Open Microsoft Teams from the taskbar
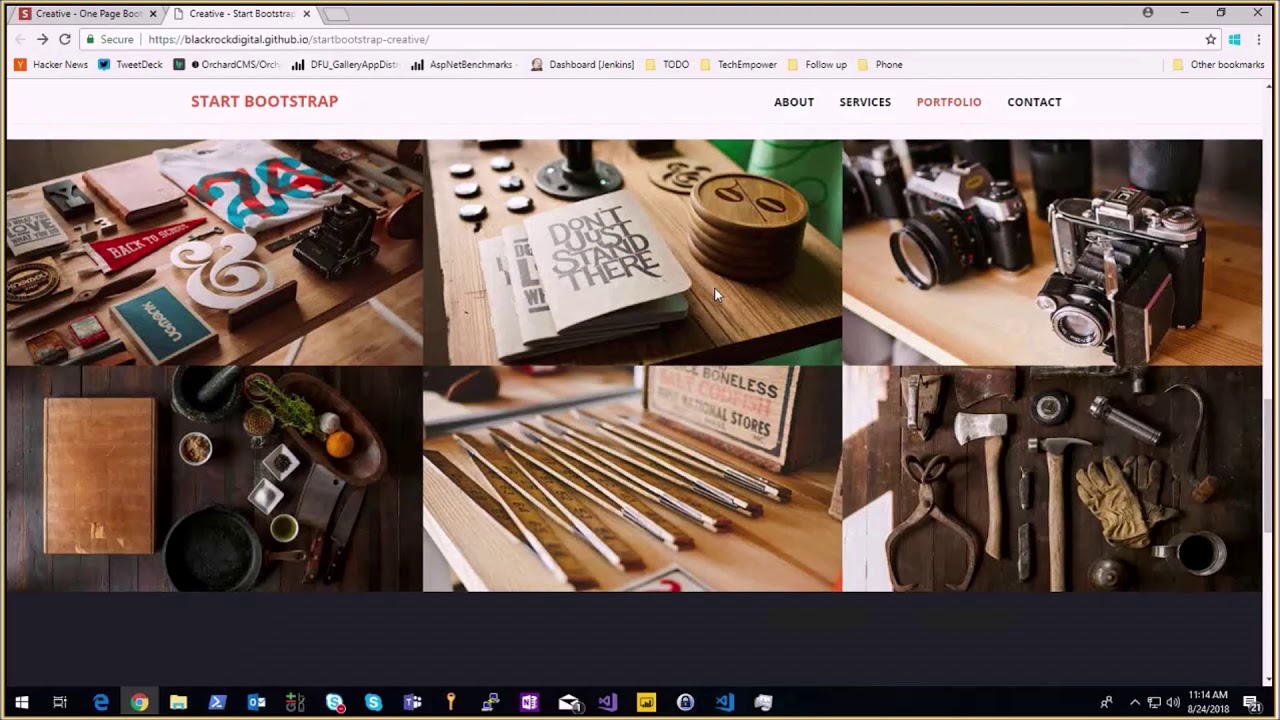Viewport: 1280px width, 720px height. (412, 702)
